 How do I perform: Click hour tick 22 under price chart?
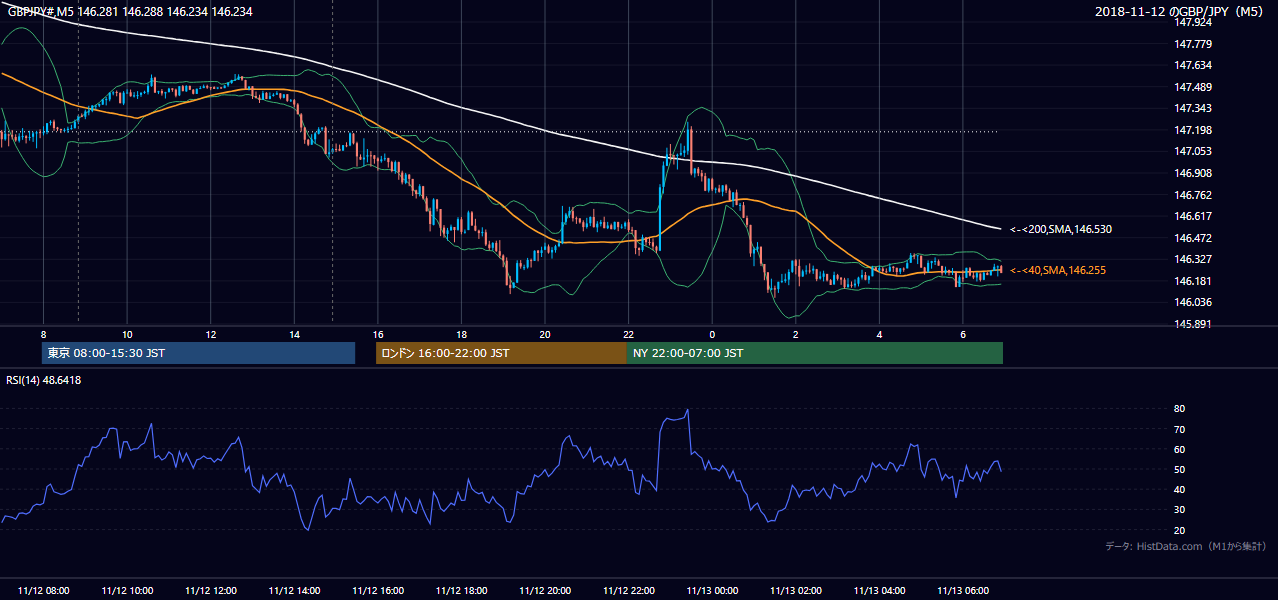(x=629, y=334)
